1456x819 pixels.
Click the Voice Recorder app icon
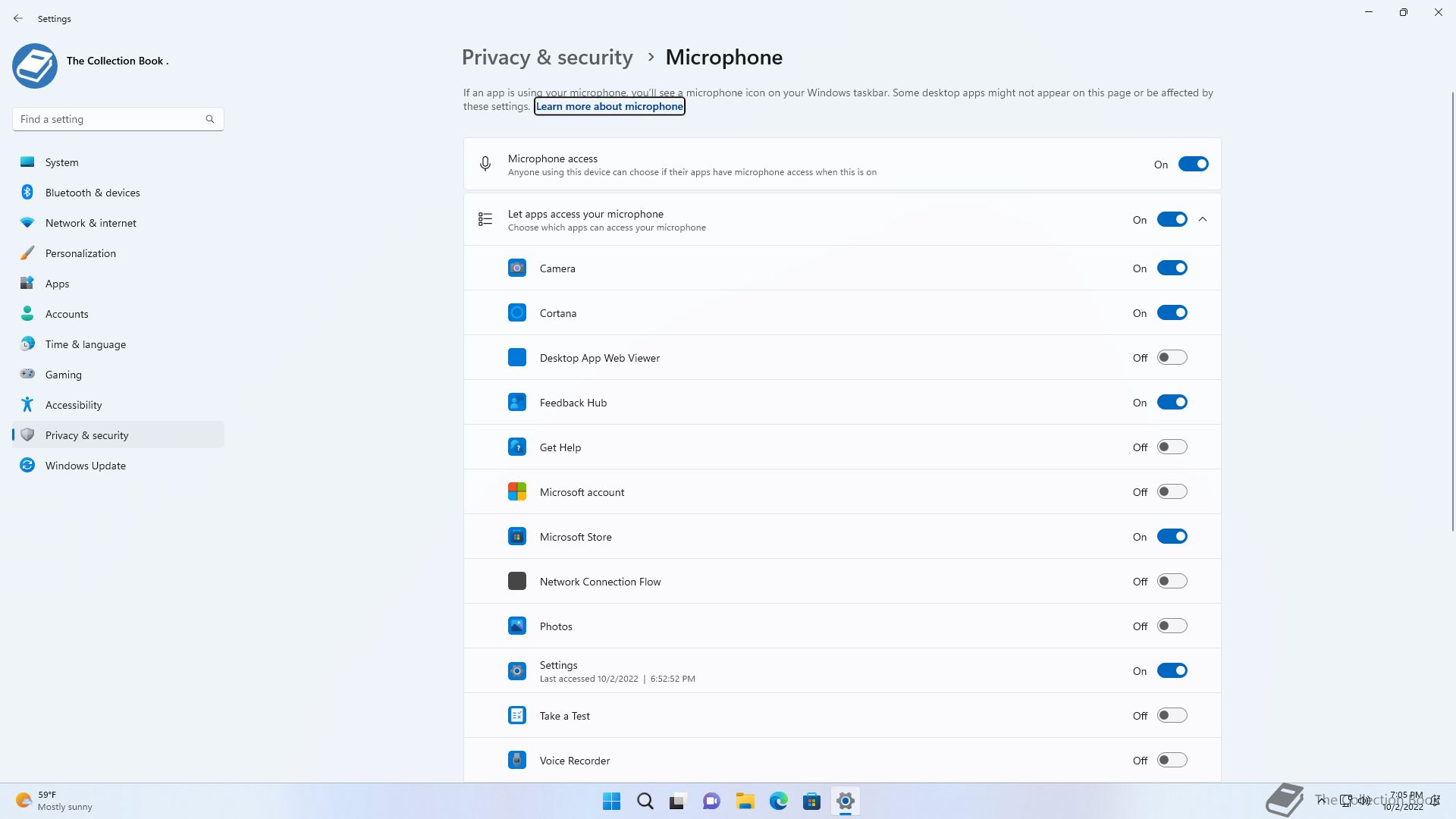pyautogui.click(x=517, y=760)
